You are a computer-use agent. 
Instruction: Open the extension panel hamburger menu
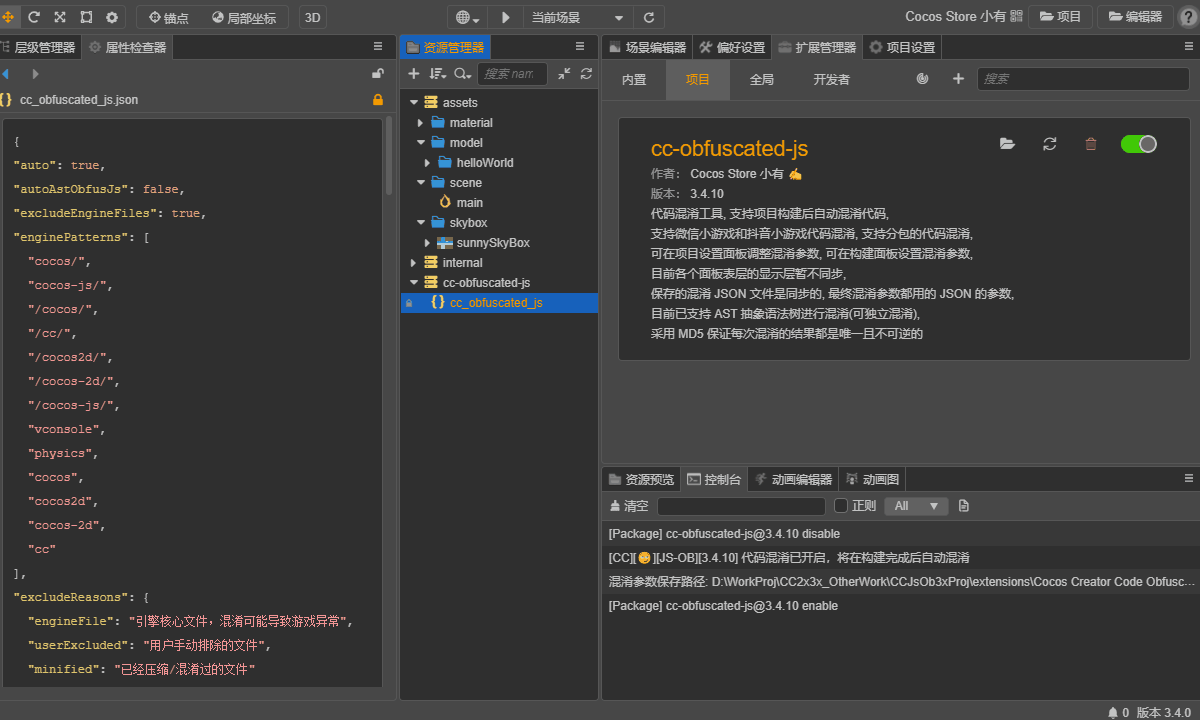[x=1189, y=47]
